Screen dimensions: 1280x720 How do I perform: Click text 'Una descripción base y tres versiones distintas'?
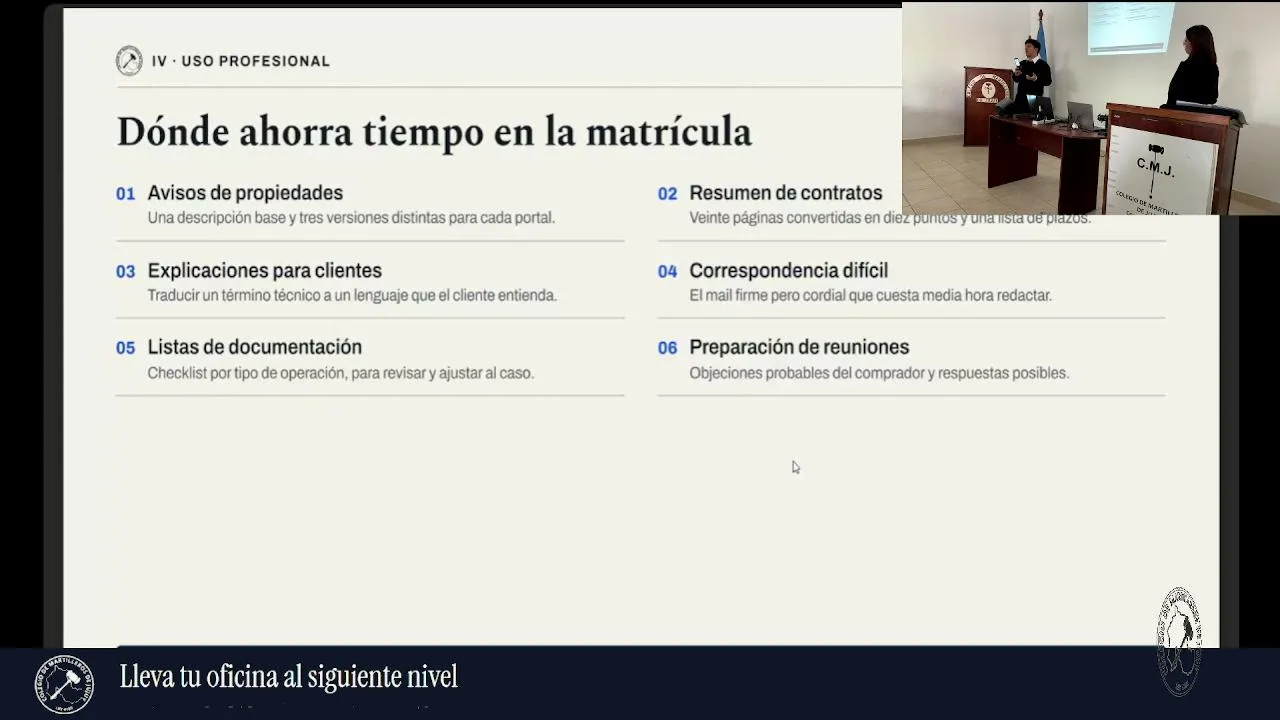tap(296, 218)
